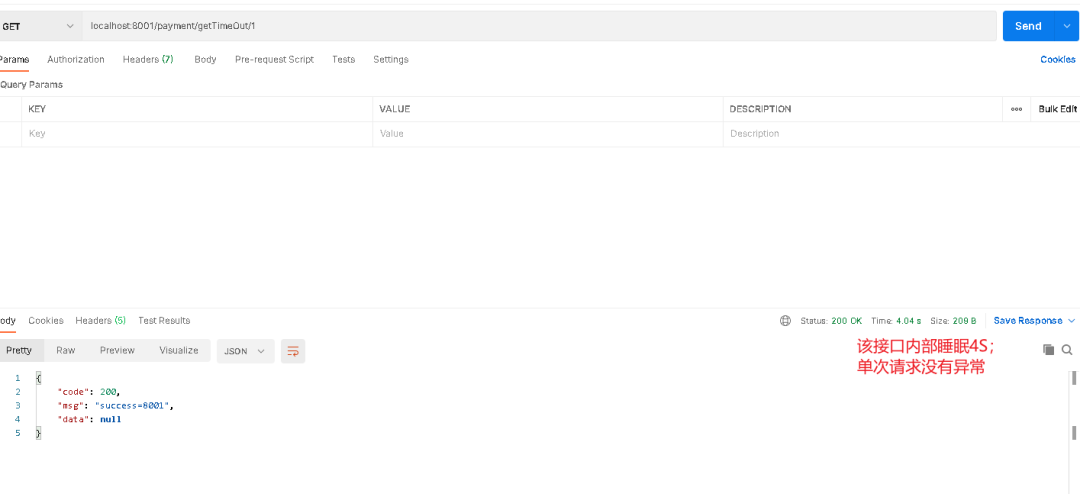
Task: Open the Tests tab
Action: [x=343, y=59]
